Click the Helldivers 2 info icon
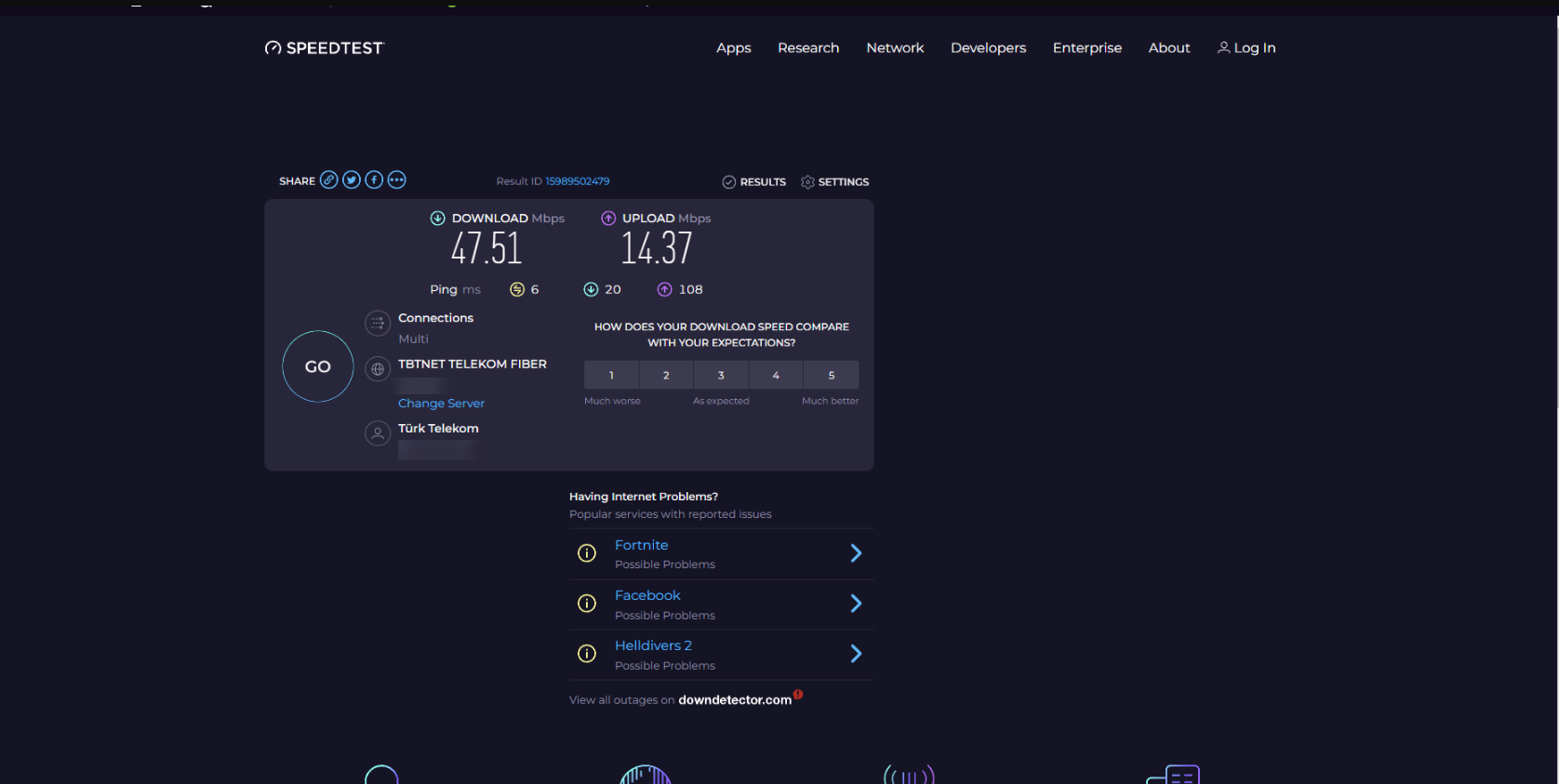1559x784 pixels. [587, 654]
